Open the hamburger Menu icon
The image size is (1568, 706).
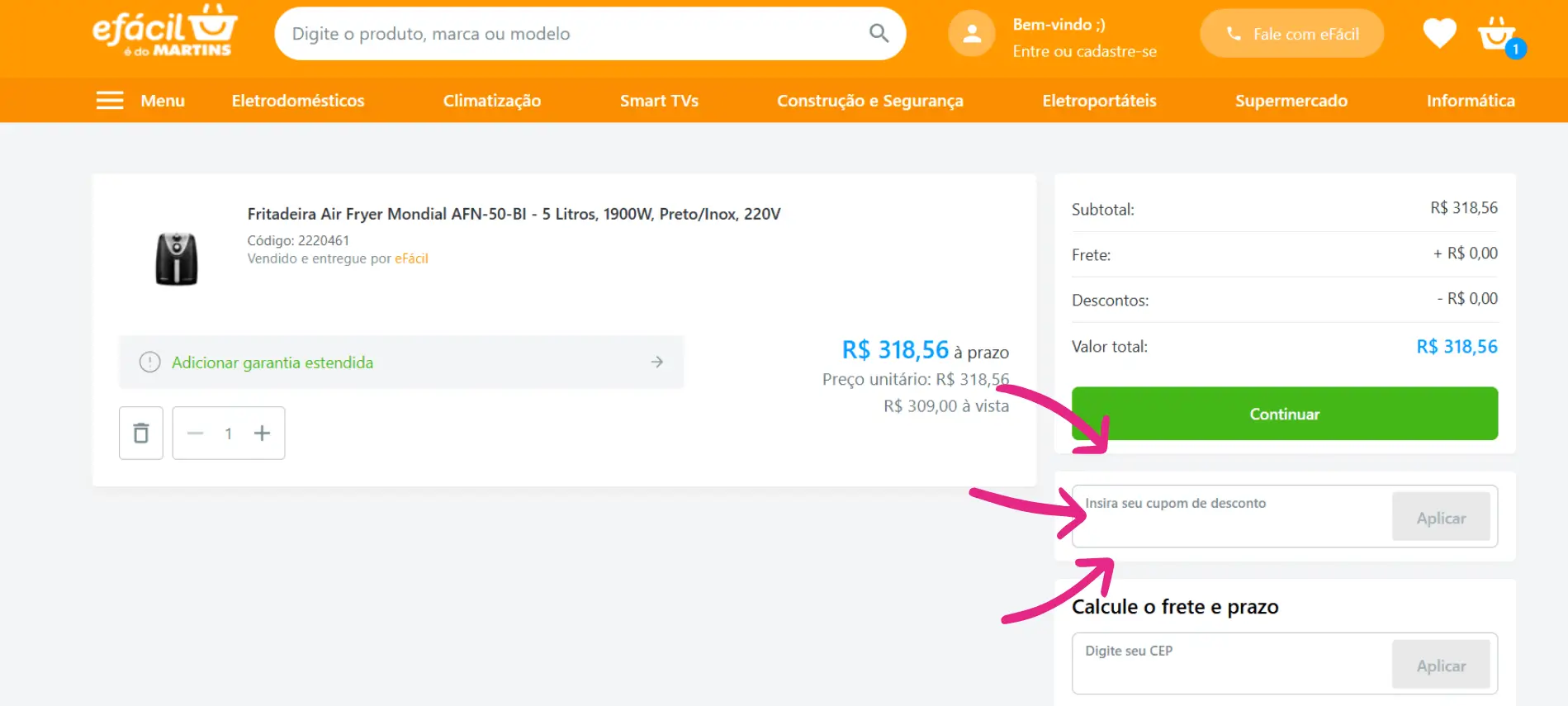pyautogui.click(x=110, y=101)
